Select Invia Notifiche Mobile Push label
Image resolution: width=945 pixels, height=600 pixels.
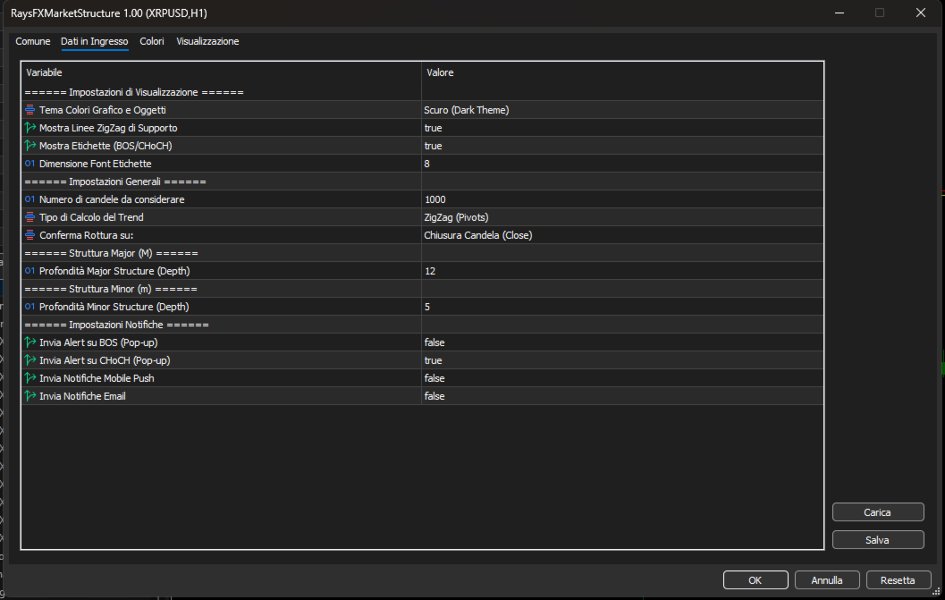(96, 378)
